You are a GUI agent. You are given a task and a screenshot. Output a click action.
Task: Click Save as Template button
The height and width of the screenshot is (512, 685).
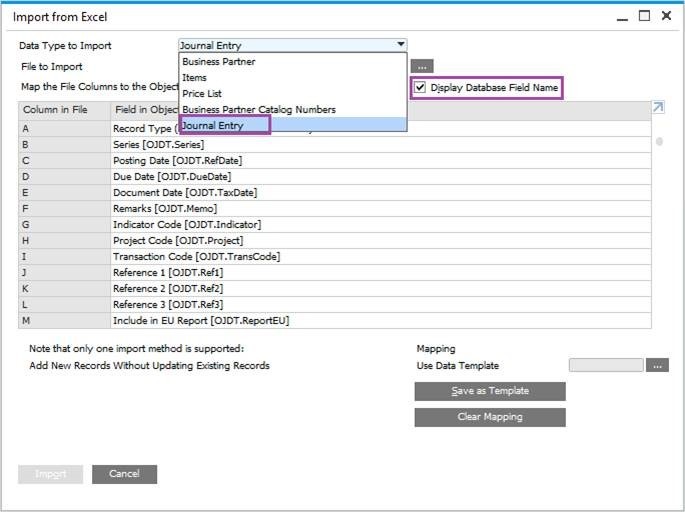tap(490, 391)
